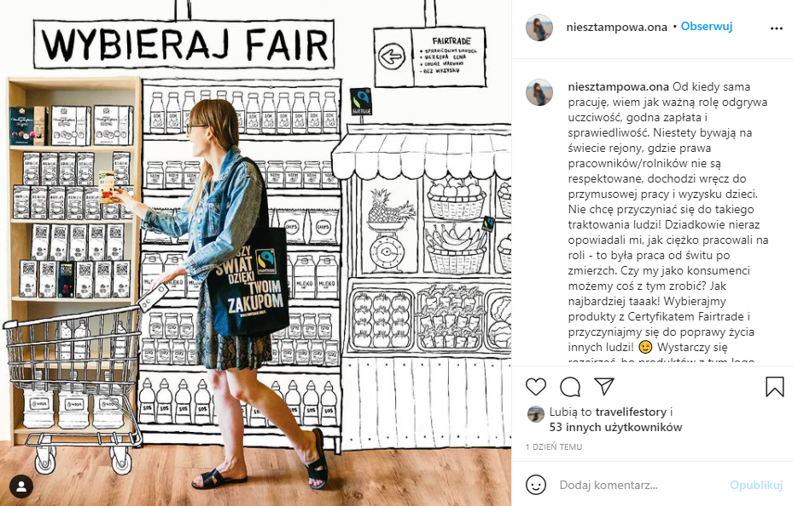Open header profile picture of niesztampowa.ona
The width and height of the screenshot is (794, 506).
click(x=539, y=27)
